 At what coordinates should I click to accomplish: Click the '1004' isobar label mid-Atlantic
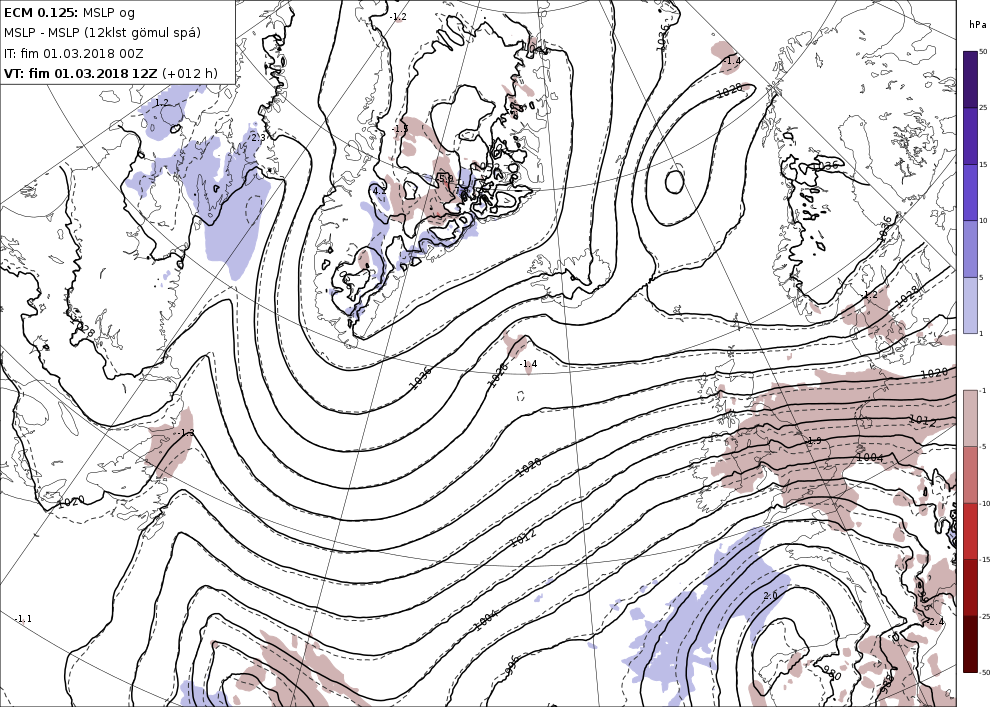coord(485,618)
